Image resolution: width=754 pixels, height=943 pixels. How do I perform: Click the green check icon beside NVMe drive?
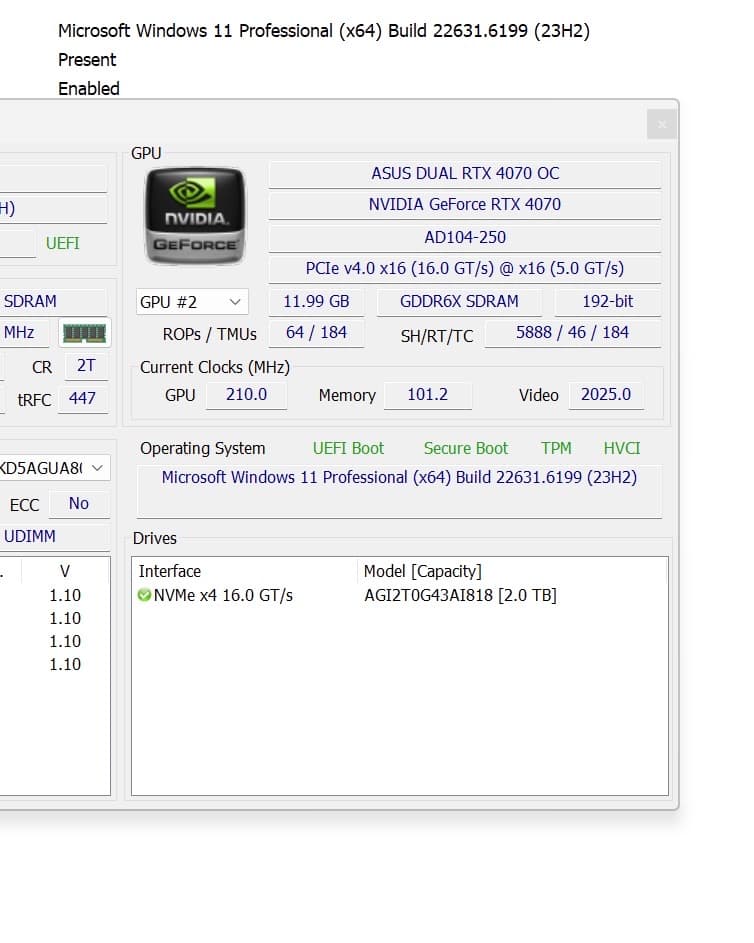coord(144,595)
